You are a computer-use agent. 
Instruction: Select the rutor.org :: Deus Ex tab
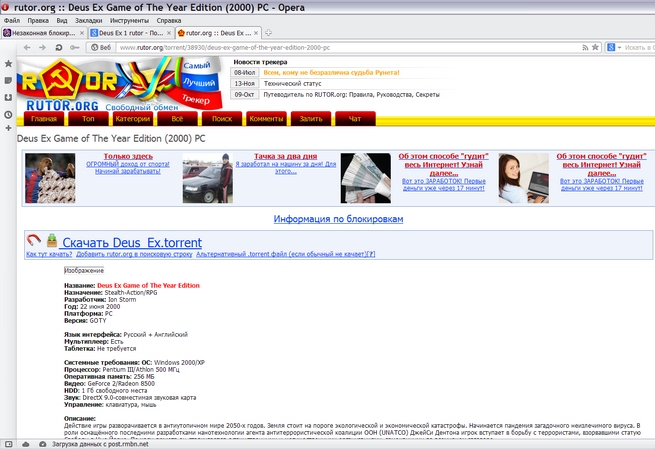(x=218, y=33)
